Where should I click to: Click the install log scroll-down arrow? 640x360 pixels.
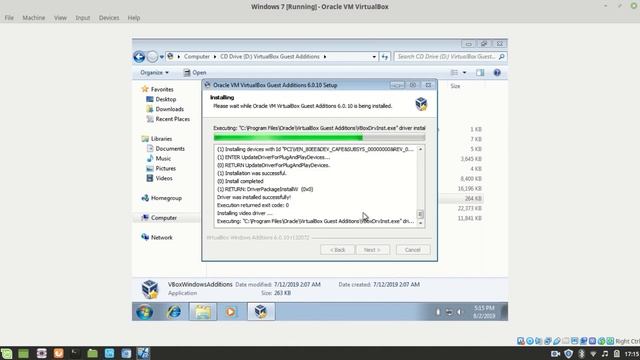(420, 223)
